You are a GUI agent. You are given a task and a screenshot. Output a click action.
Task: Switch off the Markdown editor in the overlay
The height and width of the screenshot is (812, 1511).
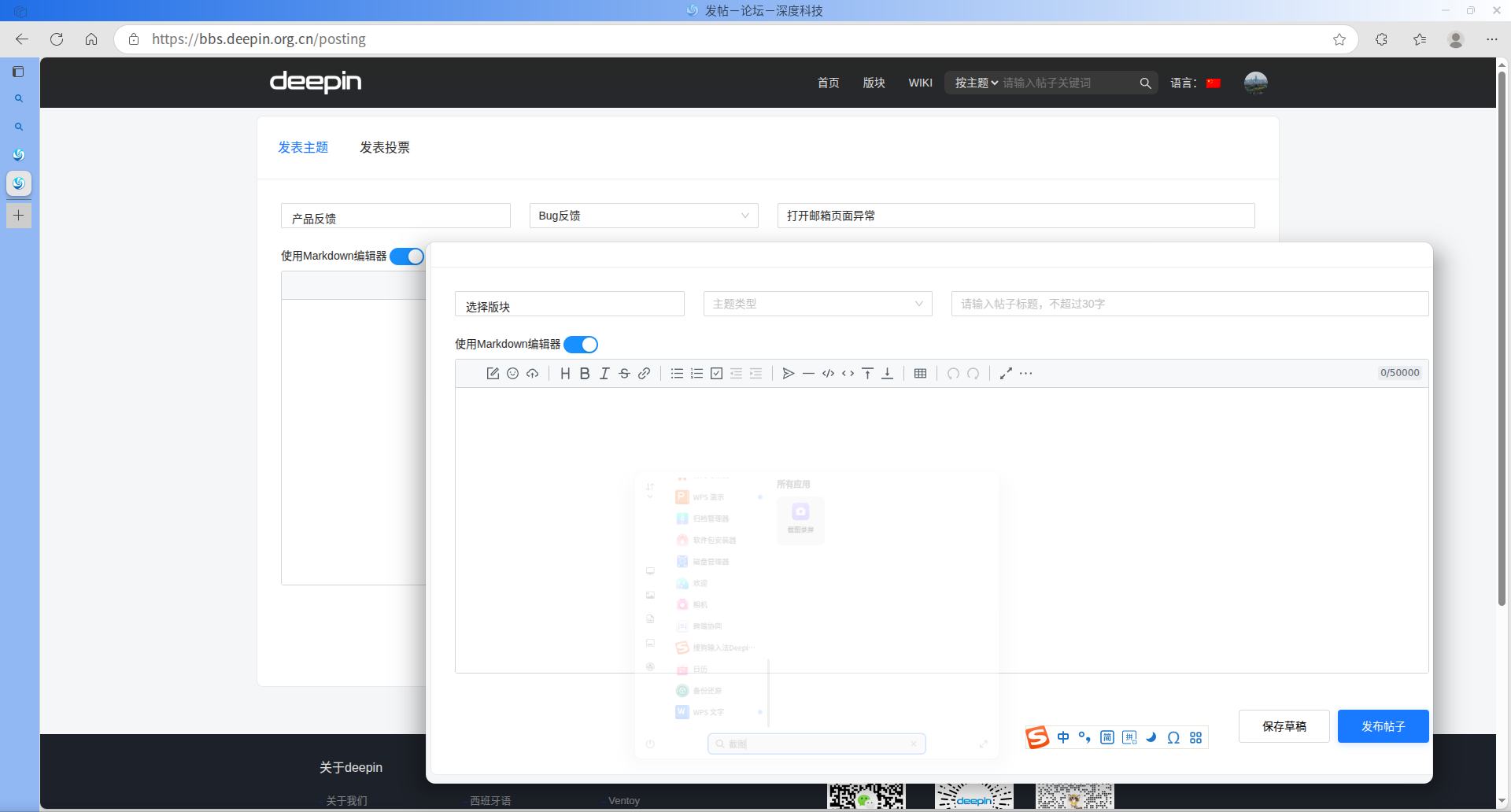(581, 345)
